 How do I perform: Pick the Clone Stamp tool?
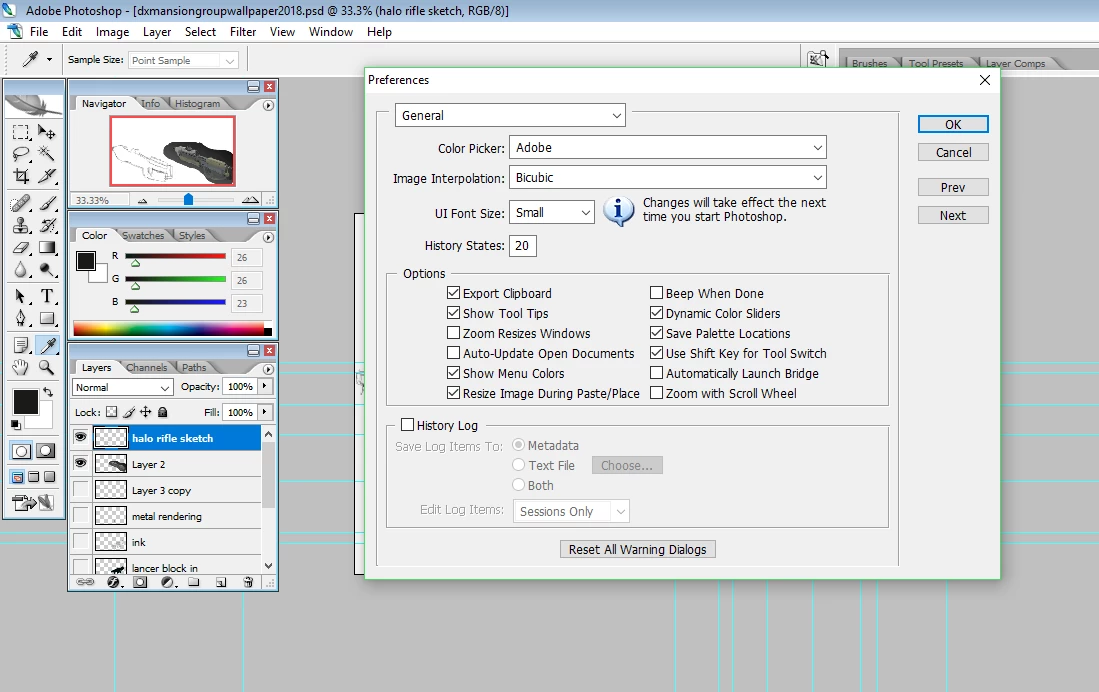[21, 225]
